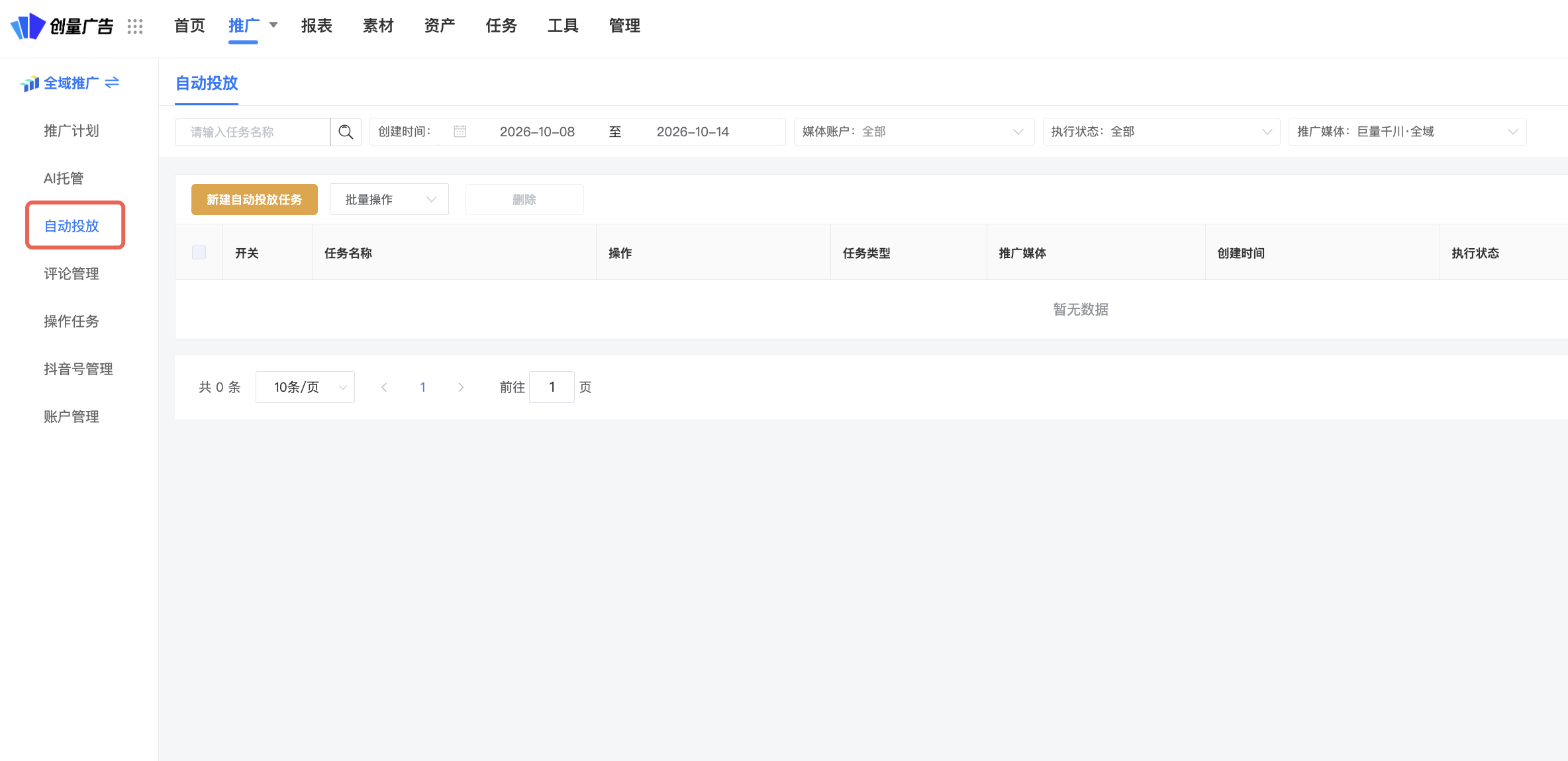Select 自动投放 in the sidebar
Image resolution: width=1568 pixels, height=761 pixels.
[x=72, y=226]
